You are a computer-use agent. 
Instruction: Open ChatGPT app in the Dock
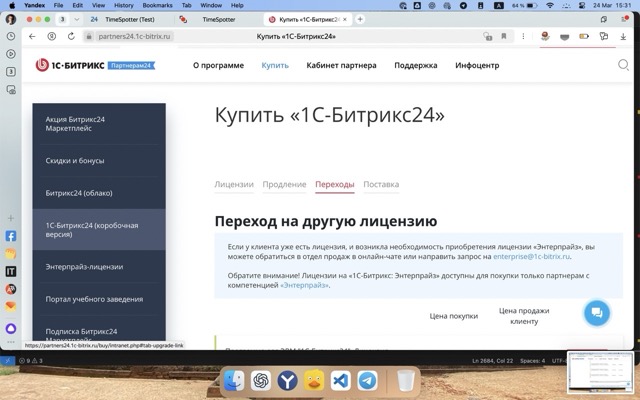point(261,381)
